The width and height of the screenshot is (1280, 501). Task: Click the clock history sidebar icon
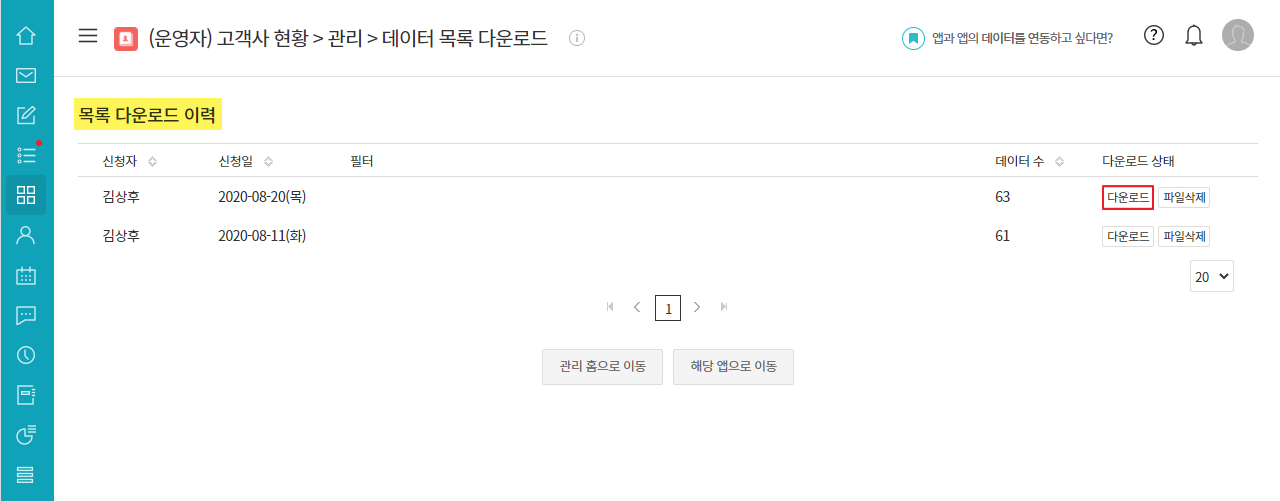26,355
